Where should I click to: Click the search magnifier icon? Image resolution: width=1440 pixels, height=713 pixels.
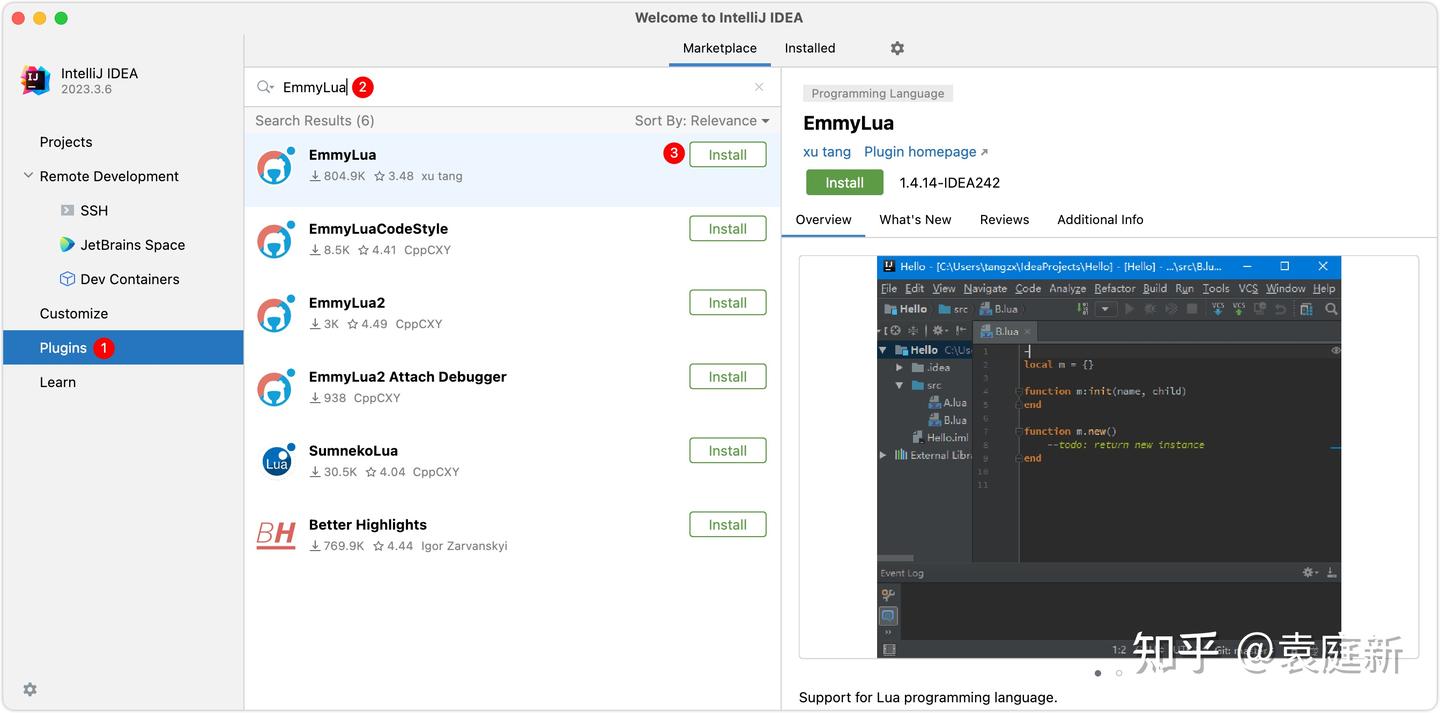(265, 87)
